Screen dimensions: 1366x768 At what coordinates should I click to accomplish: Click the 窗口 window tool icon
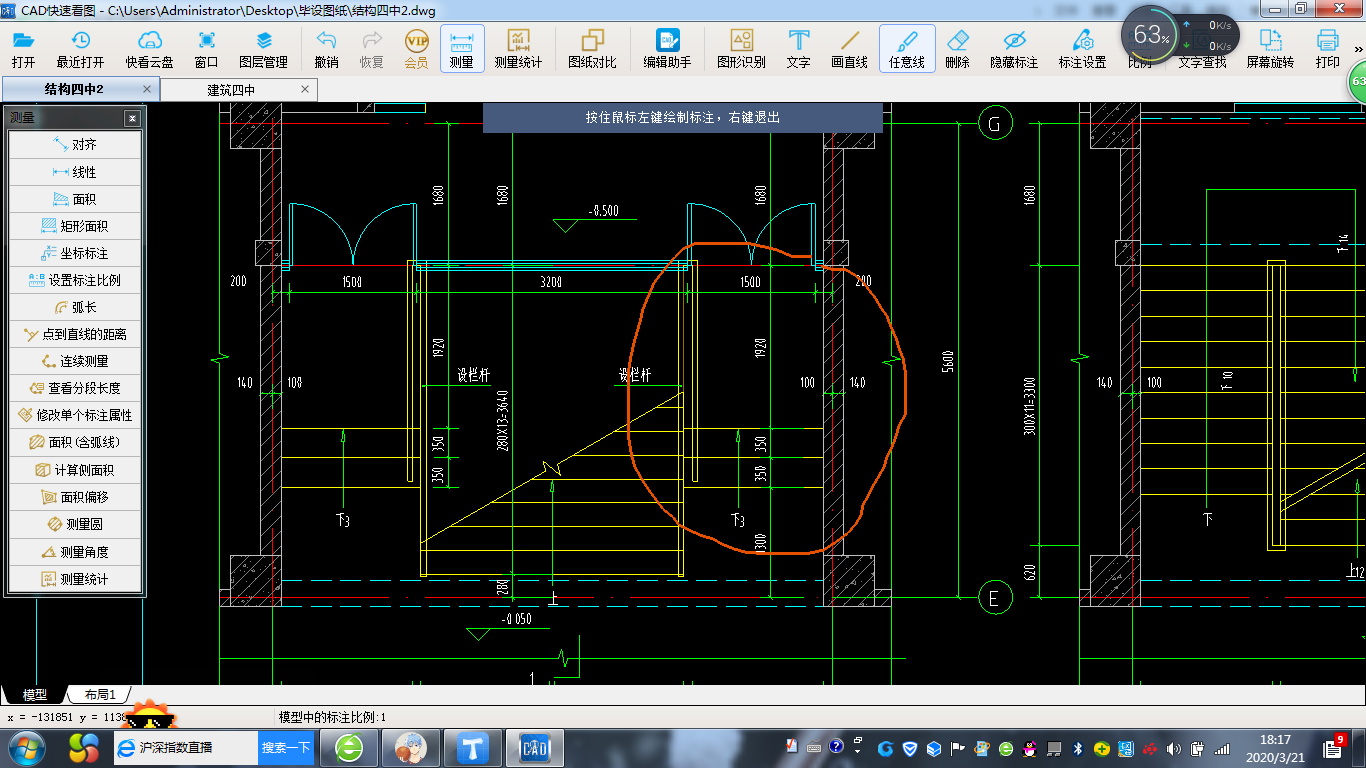tap(207, 49)
